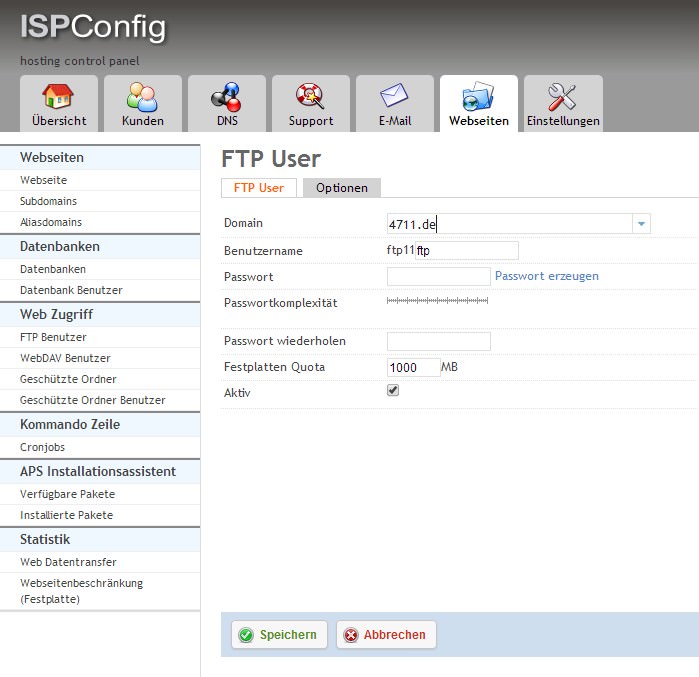Open WebDAV Benutzer sidebar entry

click(65, 358)
